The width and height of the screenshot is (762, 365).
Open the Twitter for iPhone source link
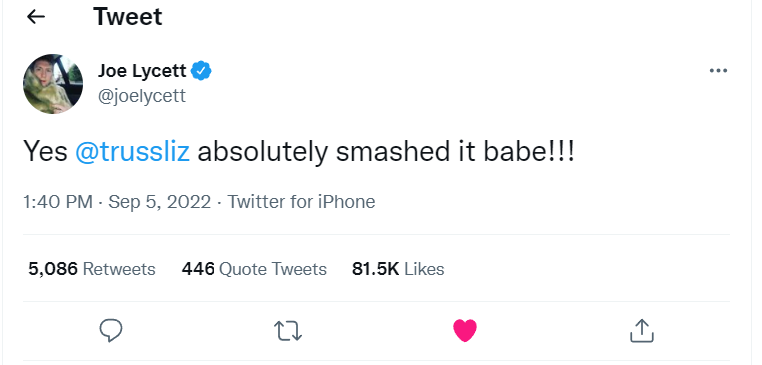[301, 202]
